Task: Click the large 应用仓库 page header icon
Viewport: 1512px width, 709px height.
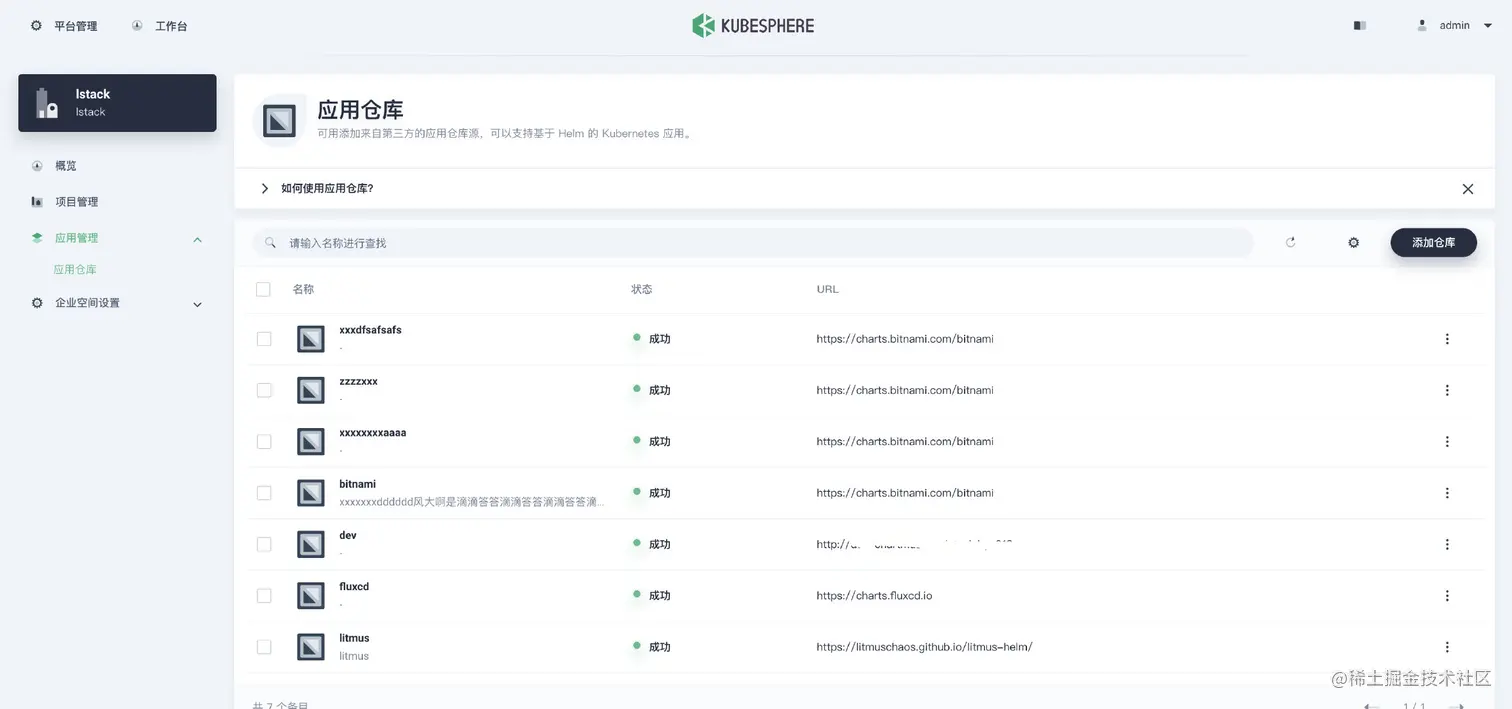Action: (x=279, y=121)
